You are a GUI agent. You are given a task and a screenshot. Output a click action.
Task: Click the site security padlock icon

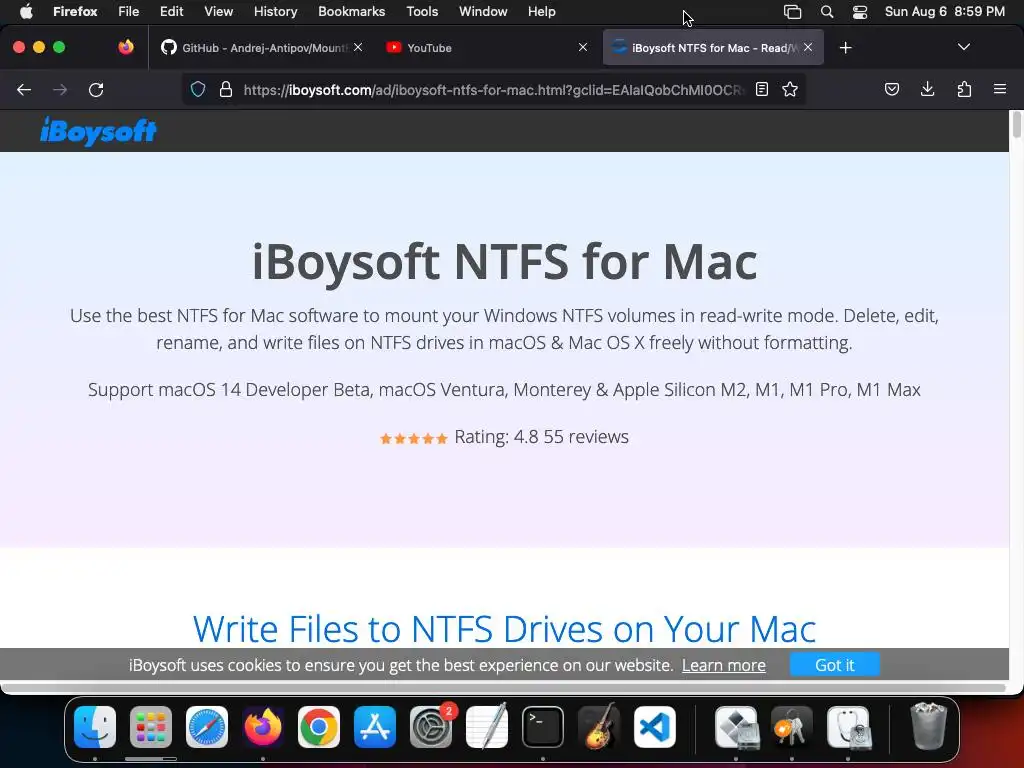226,89
